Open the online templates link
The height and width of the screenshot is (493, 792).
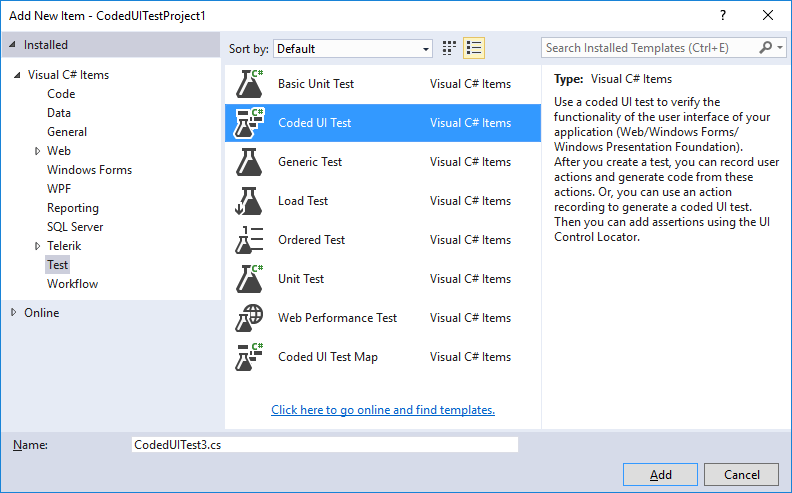tap(383, 410)
